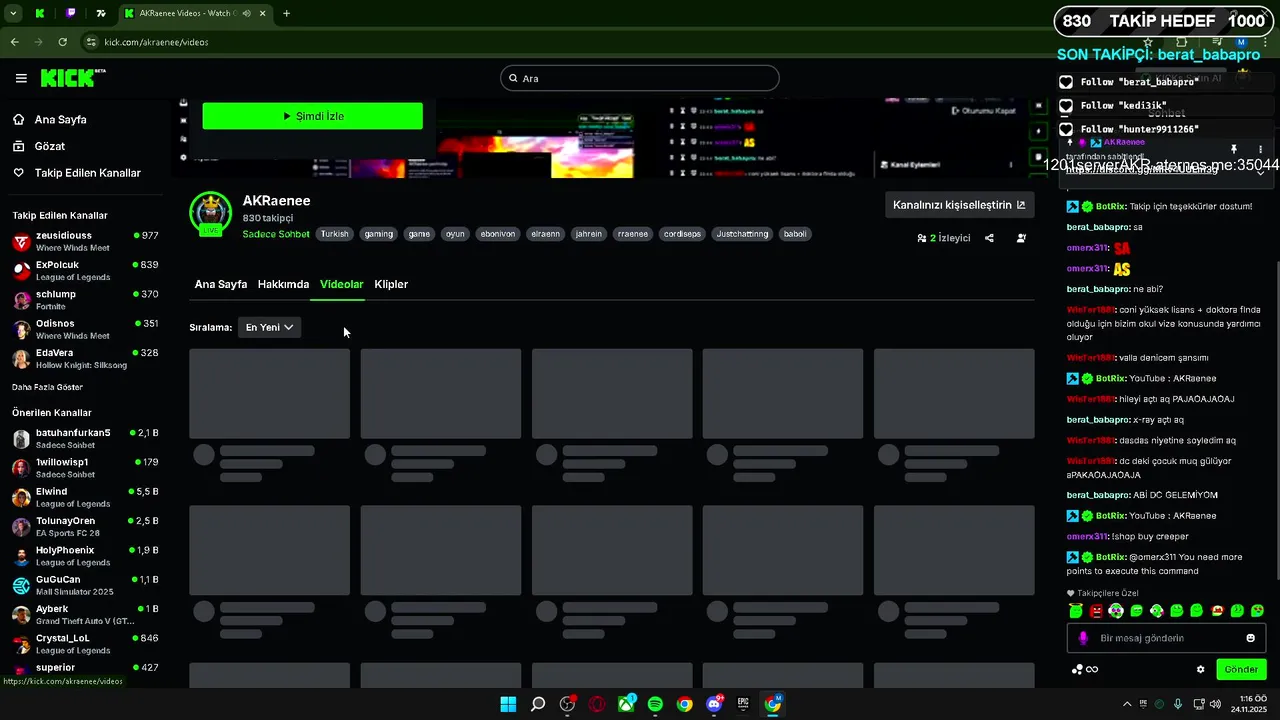The height and width of the screenshot is (720, 1280).
Task: Open the Windows Start menu
Action: (508, 704)
